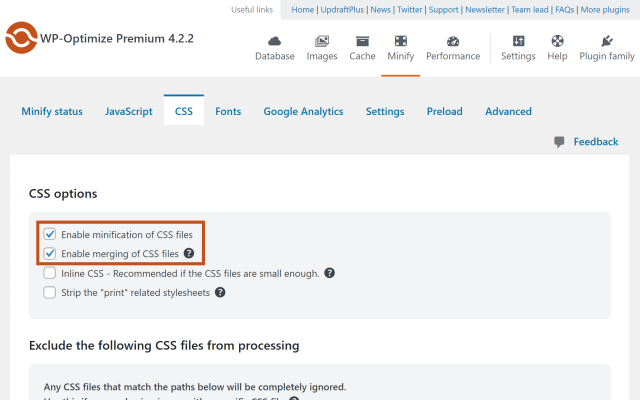640x400 pixels.
Task: Open the Settings sliders icon
Action: 518,41
